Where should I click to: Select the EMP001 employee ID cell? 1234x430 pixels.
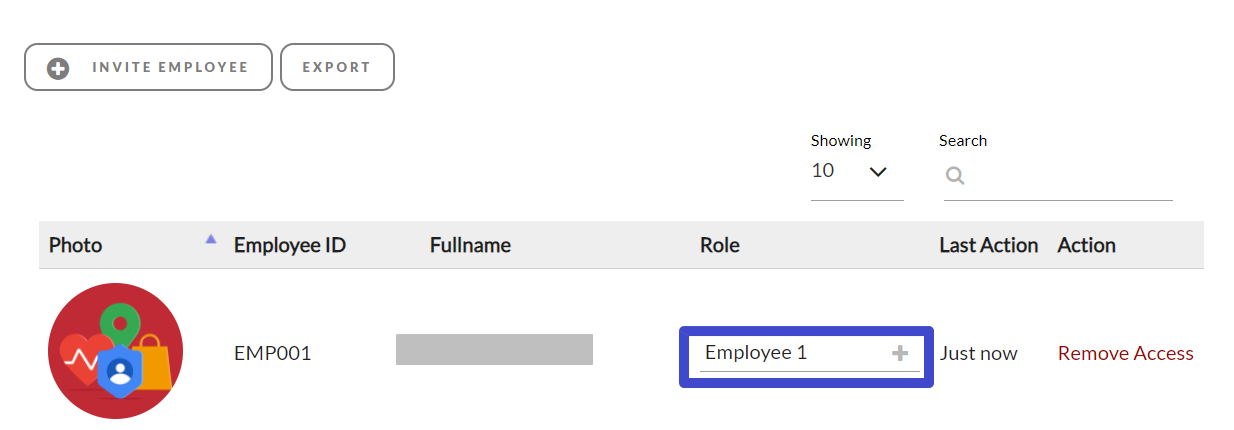(272, 353)
